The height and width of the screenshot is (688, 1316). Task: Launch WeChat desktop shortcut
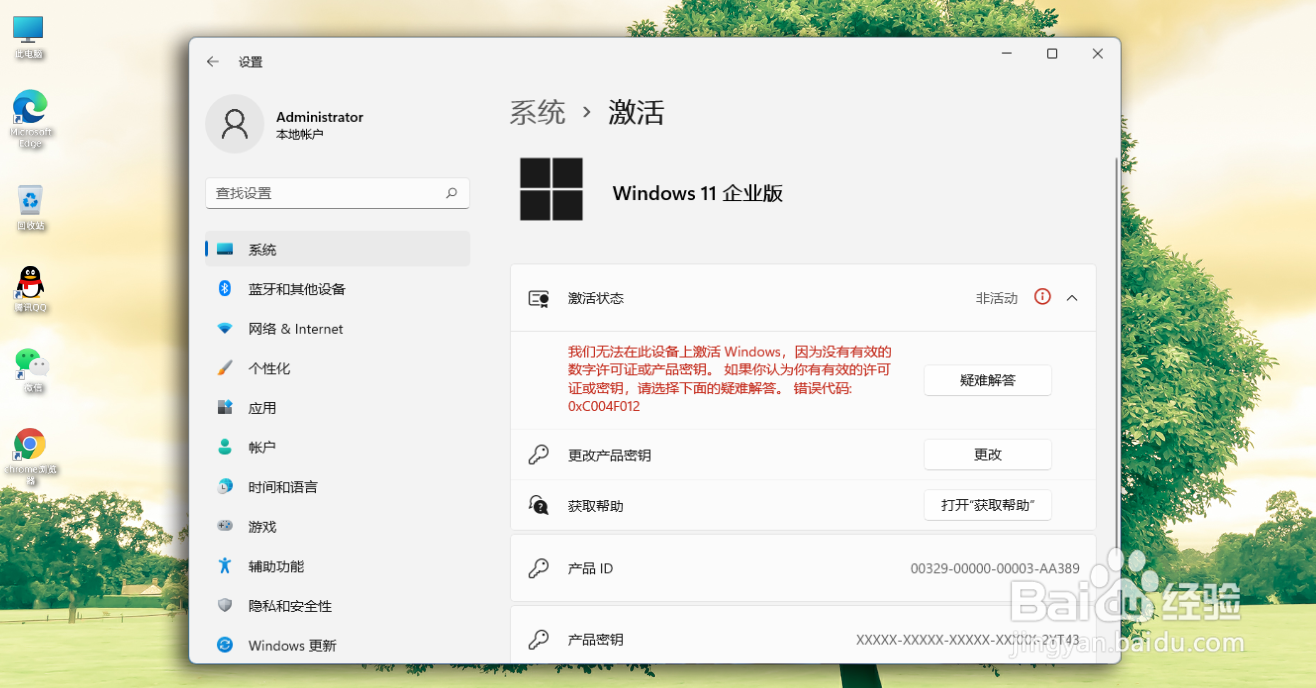[31, 370]
